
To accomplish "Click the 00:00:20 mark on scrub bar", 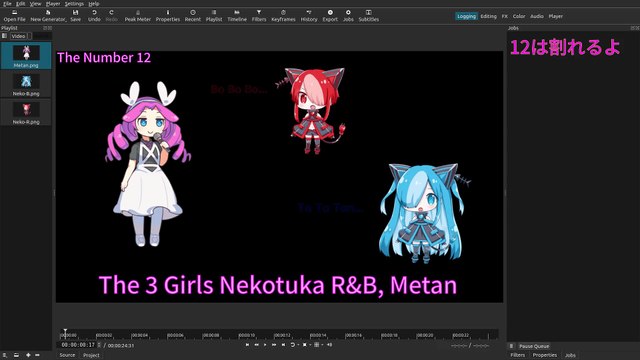I will pyautogui.click(x=424, y=335).
